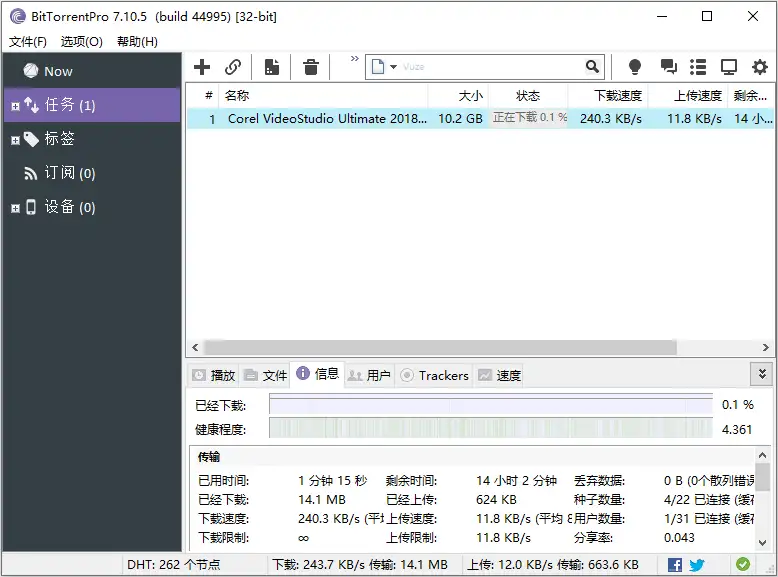Click the Twitter icon in the status bar
This screenshot has height=577, width=778.
point(697,565)
